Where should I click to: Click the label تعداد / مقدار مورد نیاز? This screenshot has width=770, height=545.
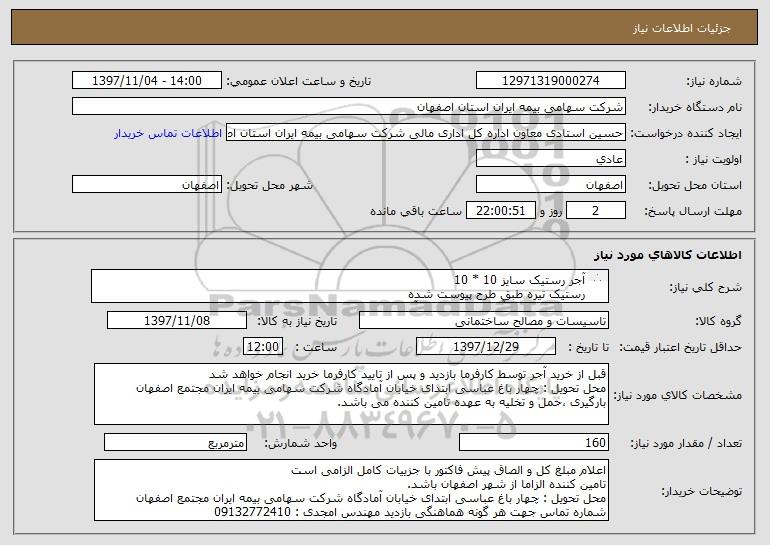pyautogui.click(x=686, y=443)
